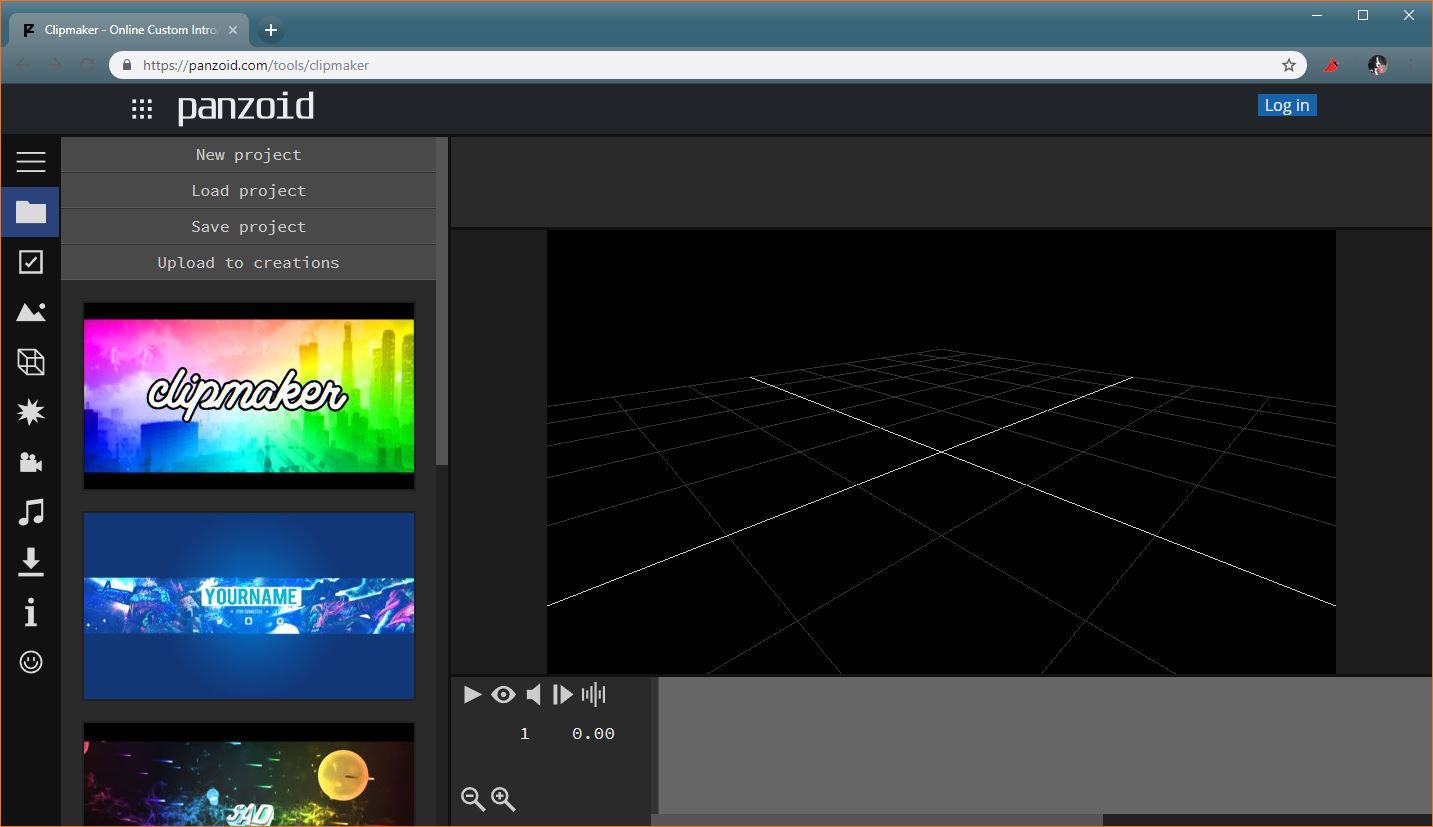Image resolution: width=1433 pixels, height=827 pixels.
Task: Close the Clipmaker browser tab
Action: 233,30
